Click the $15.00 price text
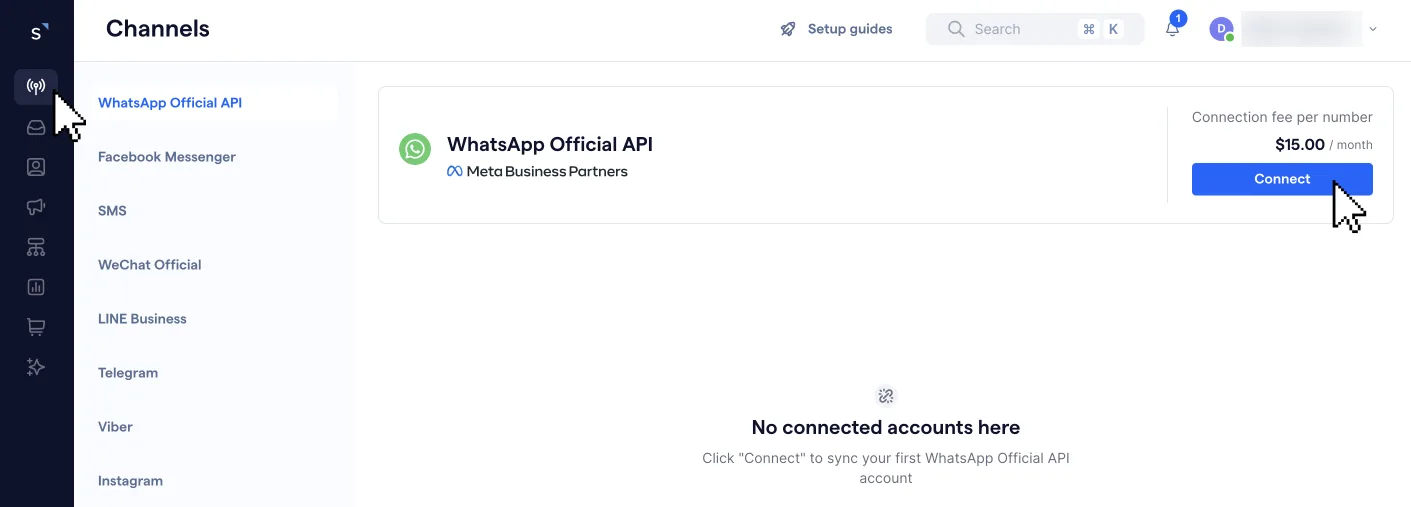This screenshot has width=1411, height=507. tap(1300, 145)
